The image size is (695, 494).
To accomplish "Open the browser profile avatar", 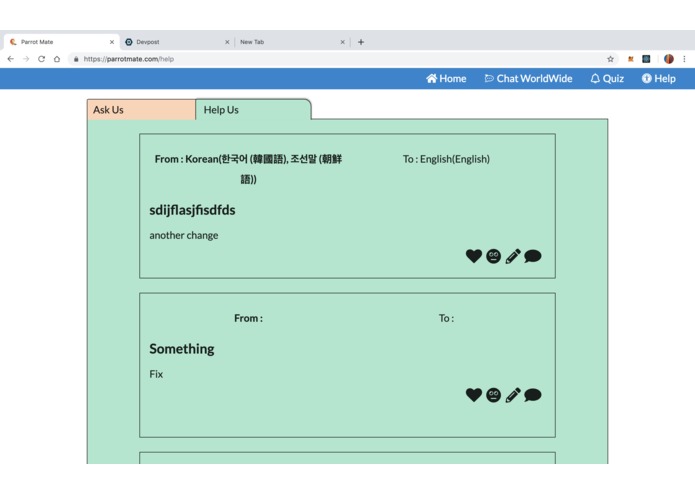I will coord(668,59).
